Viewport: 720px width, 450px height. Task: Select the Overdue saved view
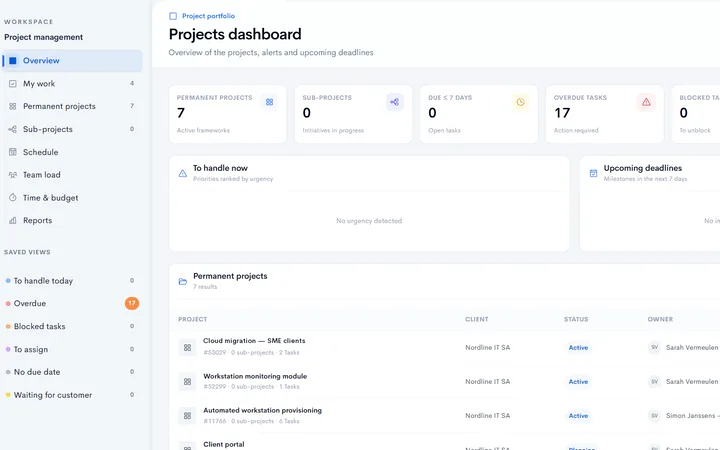pos(72,304)
